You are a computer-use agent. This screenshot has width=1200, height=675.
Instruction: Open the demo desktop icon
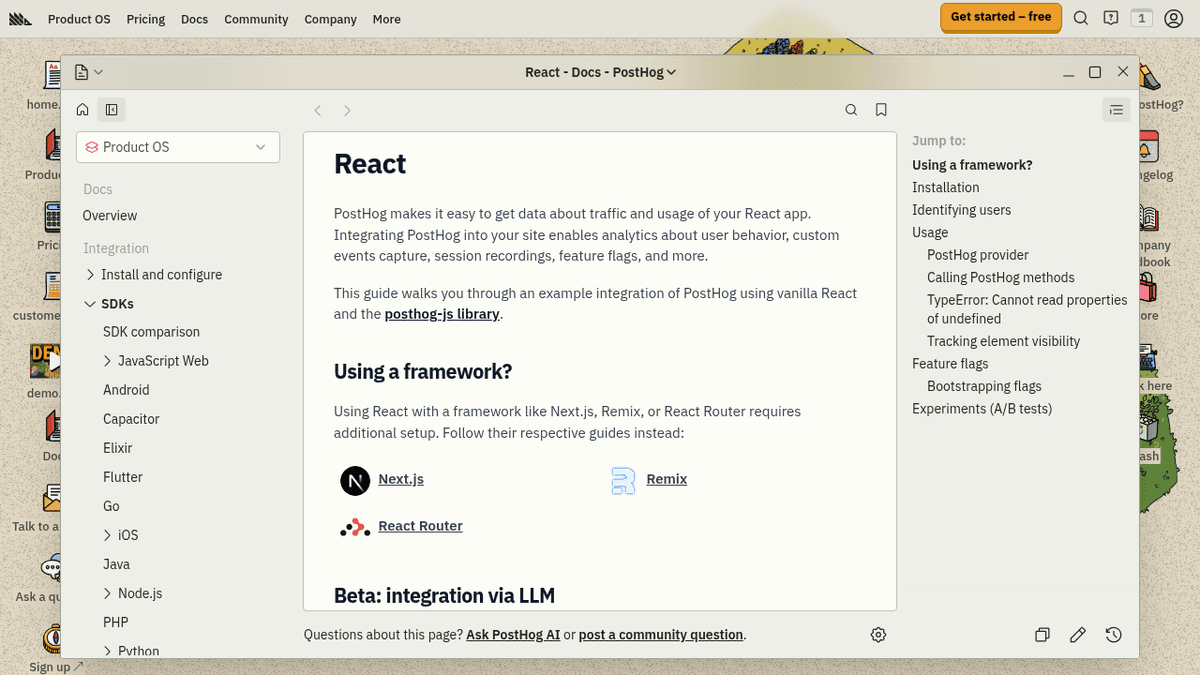[45, 370]
